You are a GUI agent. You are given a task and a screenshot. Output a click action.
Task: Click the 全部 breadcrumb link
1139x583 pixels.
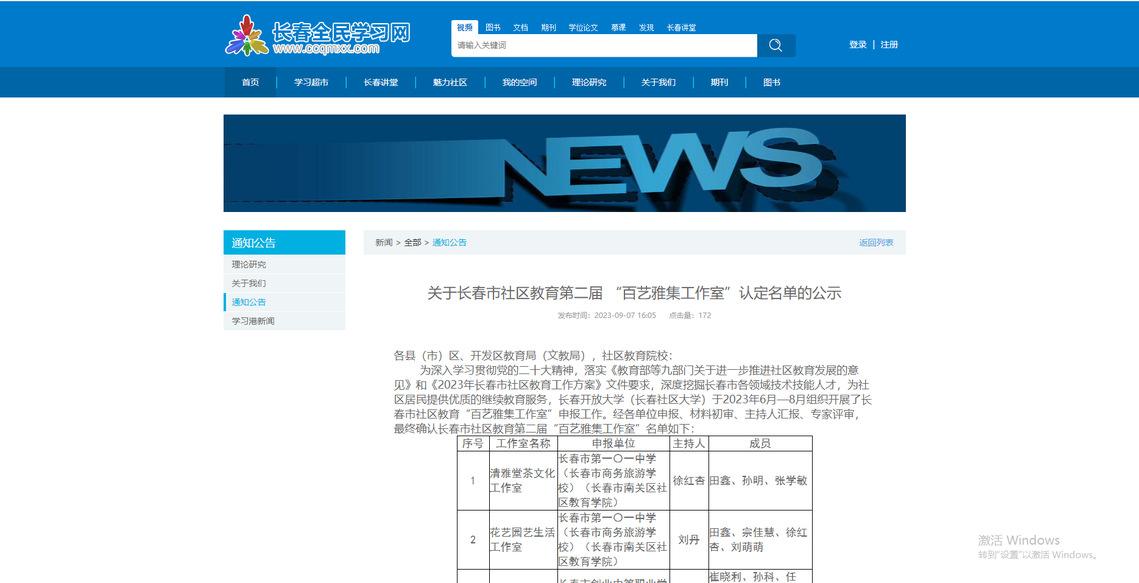tap(412, 243)
